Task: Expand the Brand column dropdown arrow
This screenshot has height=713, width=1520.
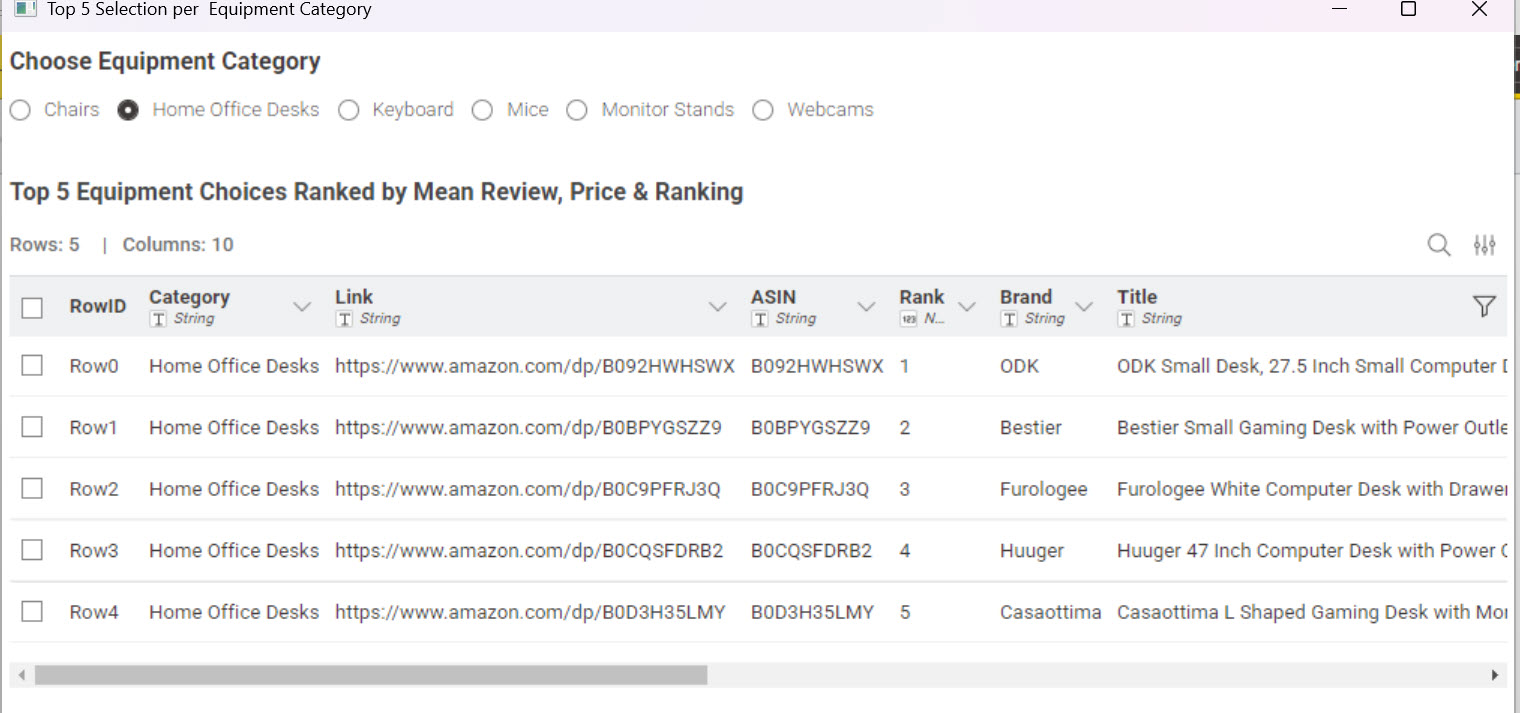Action: tap(1083, 307)
